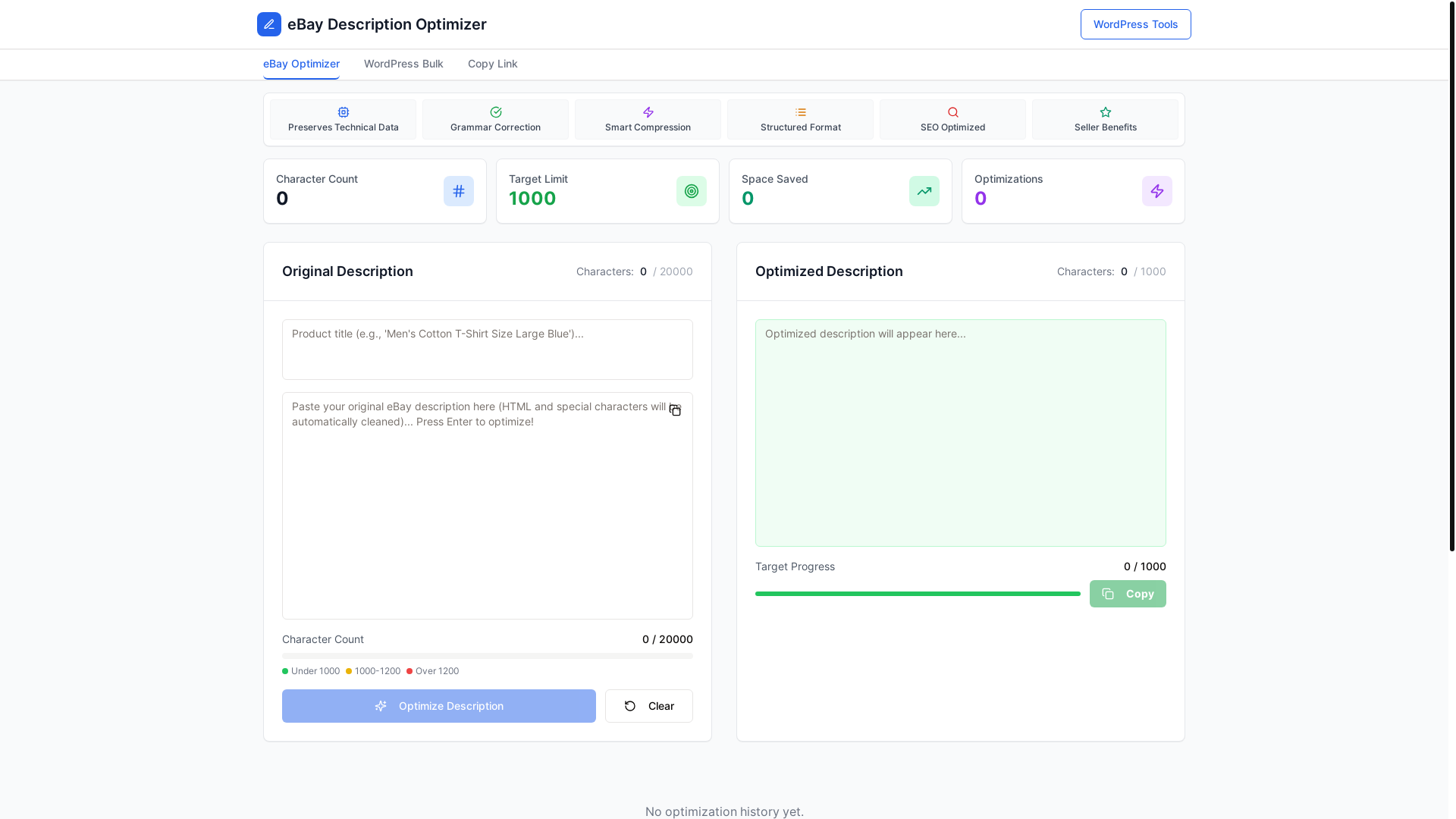This screenshot has height=819, width=1456.
Task: Click the Preserves Technical Data label
Action: (344, 127)
